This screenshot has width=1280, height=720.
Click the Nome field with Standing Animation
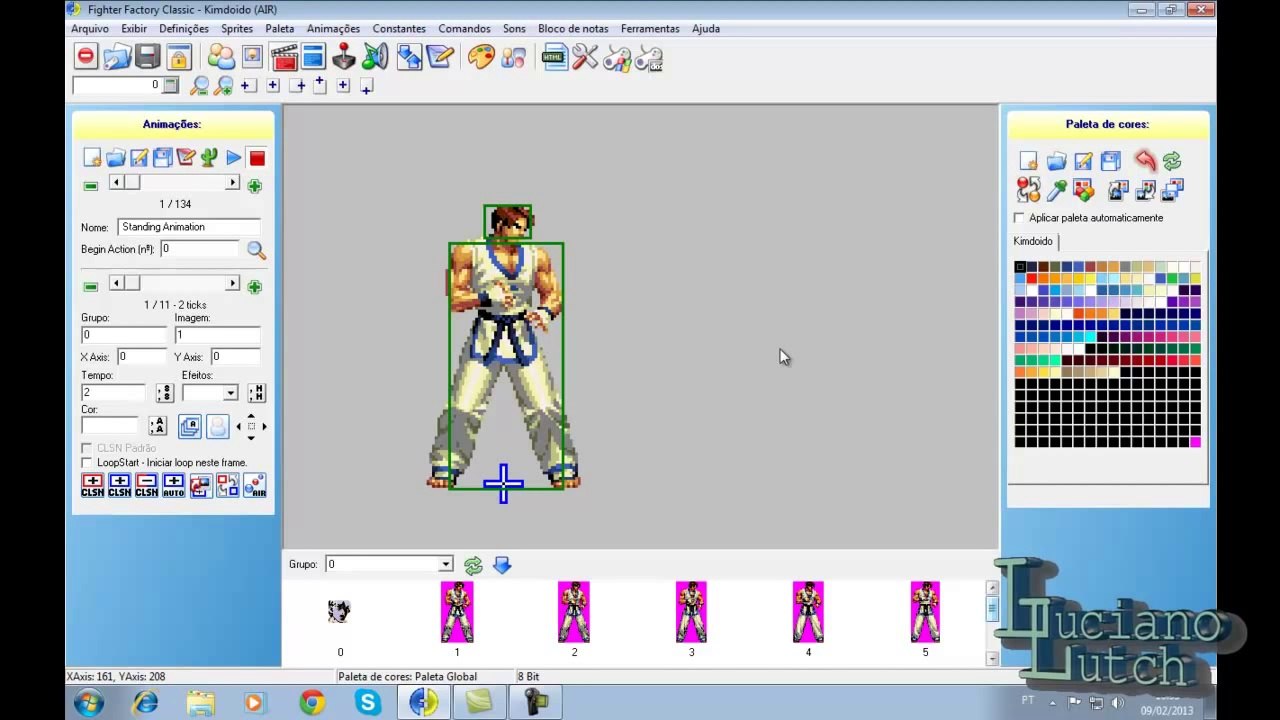[189, 227]
